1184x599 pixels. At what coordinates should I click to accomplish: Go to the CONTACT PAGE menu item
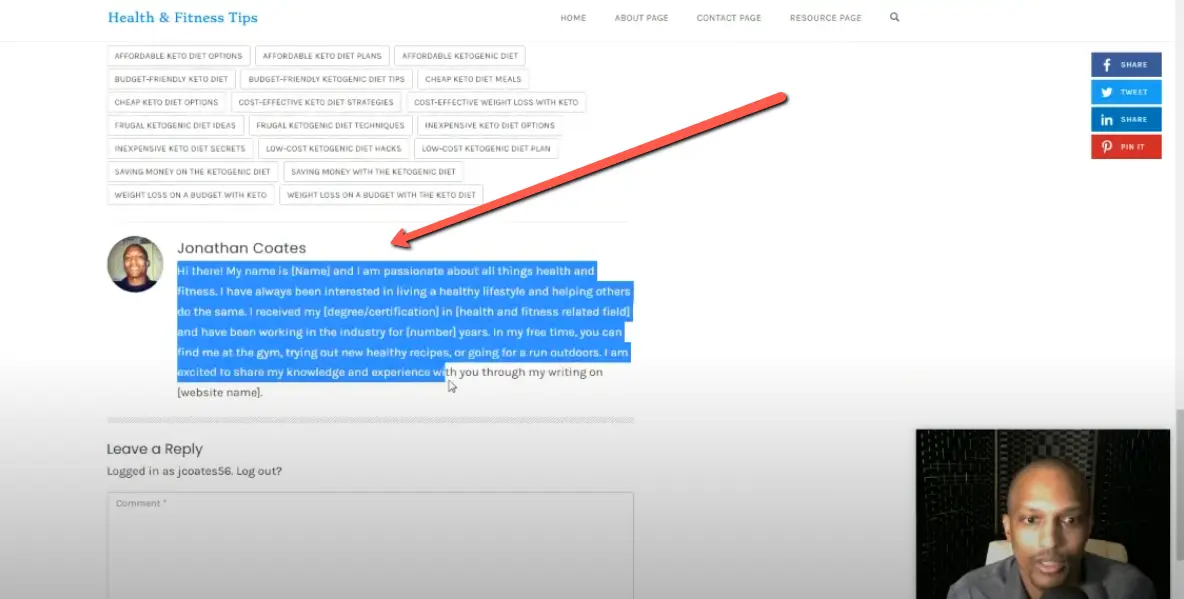tap(729, 17)
